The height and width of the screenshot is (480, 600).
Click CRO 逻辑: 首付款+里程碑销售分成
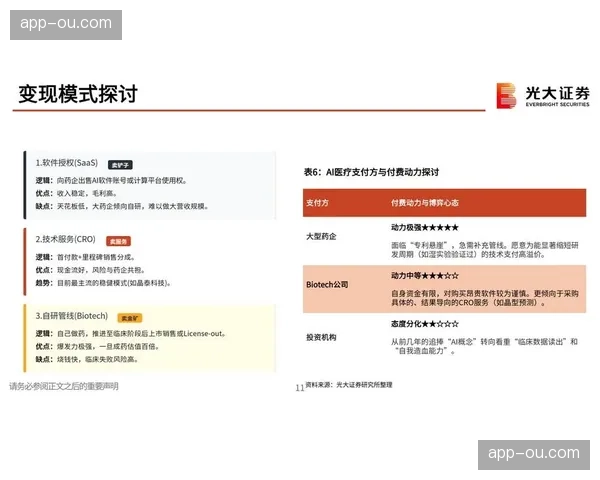click(x=85, y=257)
